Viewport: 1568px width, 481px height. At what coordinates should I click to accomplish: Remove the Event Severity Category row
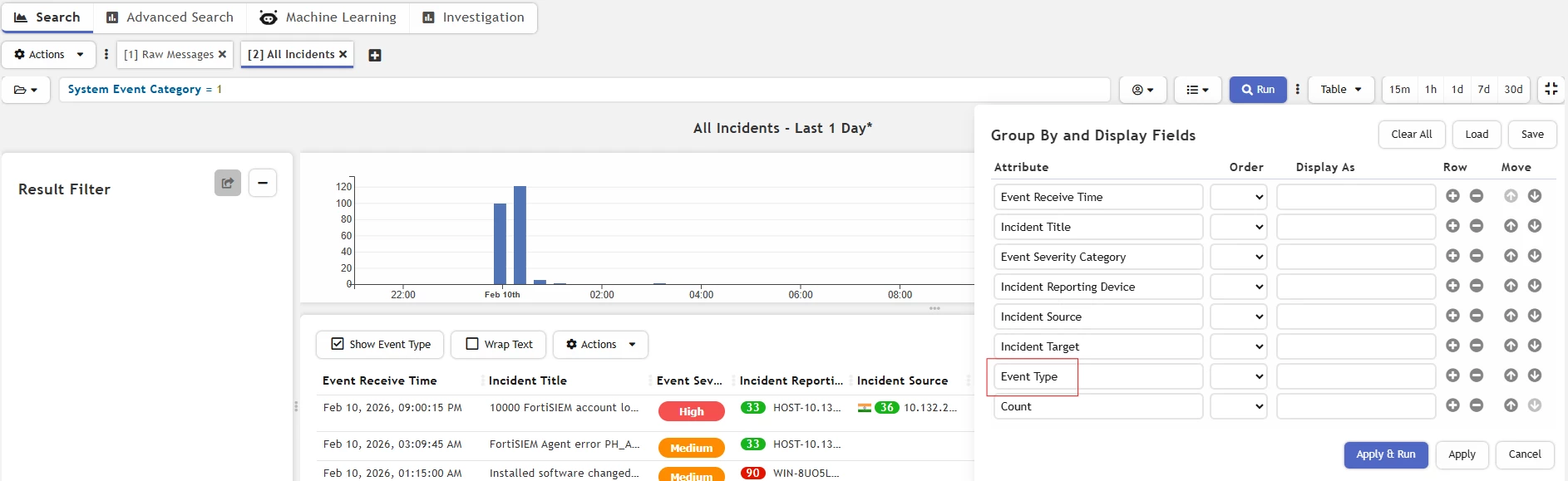(x=1477, y=256)
